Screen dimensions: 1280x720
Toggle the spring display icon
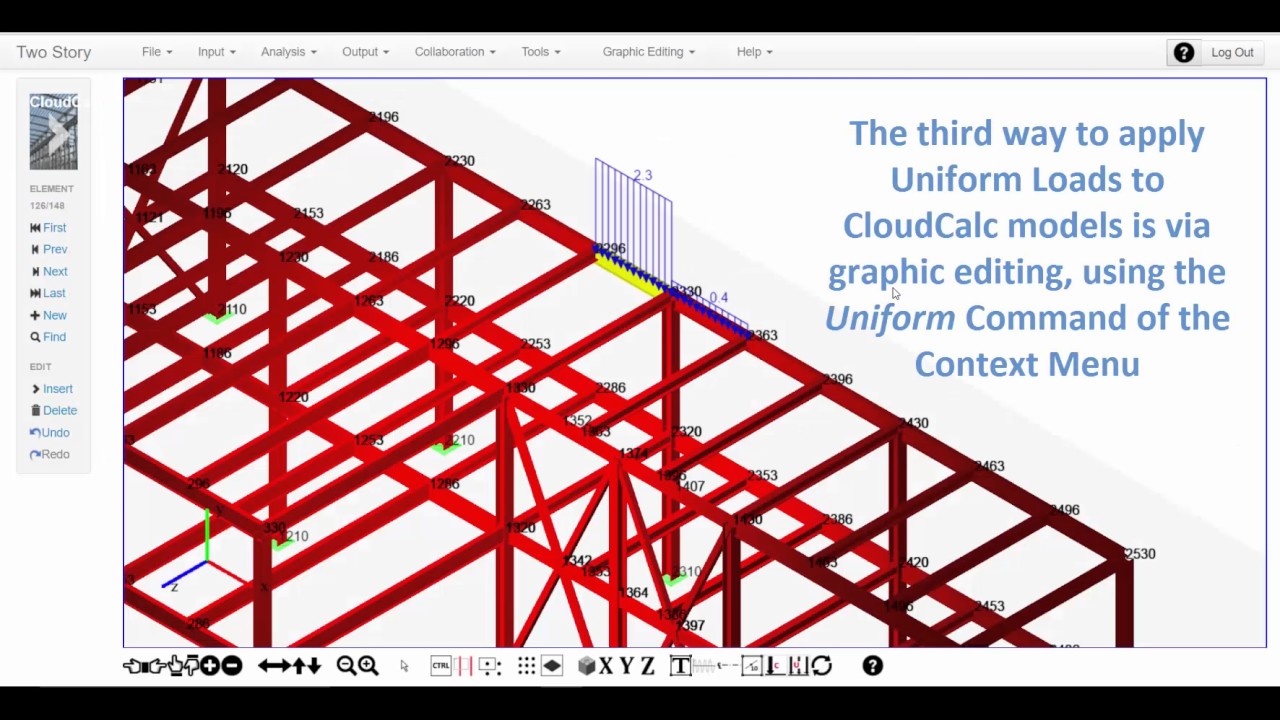[x=704, y=666]
